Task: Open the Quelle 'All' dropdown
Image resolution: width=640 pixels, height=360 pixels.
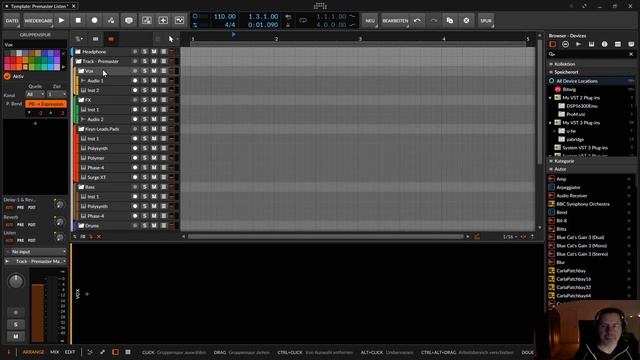Action: click(x=35, y=94)
